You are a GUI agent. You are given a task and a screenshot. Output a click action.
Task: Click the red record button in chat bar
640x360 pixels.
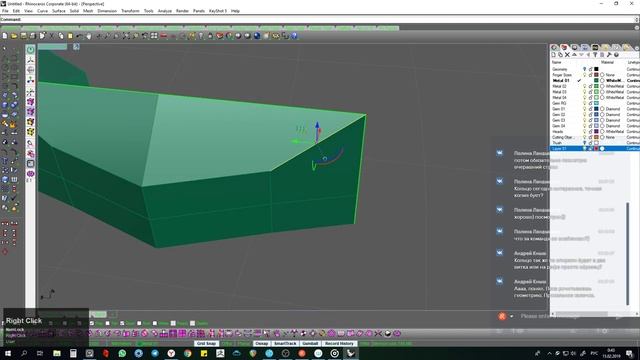pyautogui.click(x=502, y=316)
